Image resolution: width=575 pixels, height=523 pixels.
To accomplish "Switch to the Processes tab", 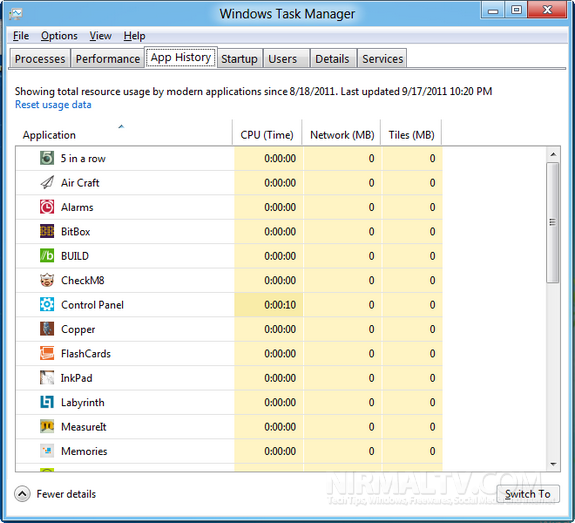I will 40,59.
